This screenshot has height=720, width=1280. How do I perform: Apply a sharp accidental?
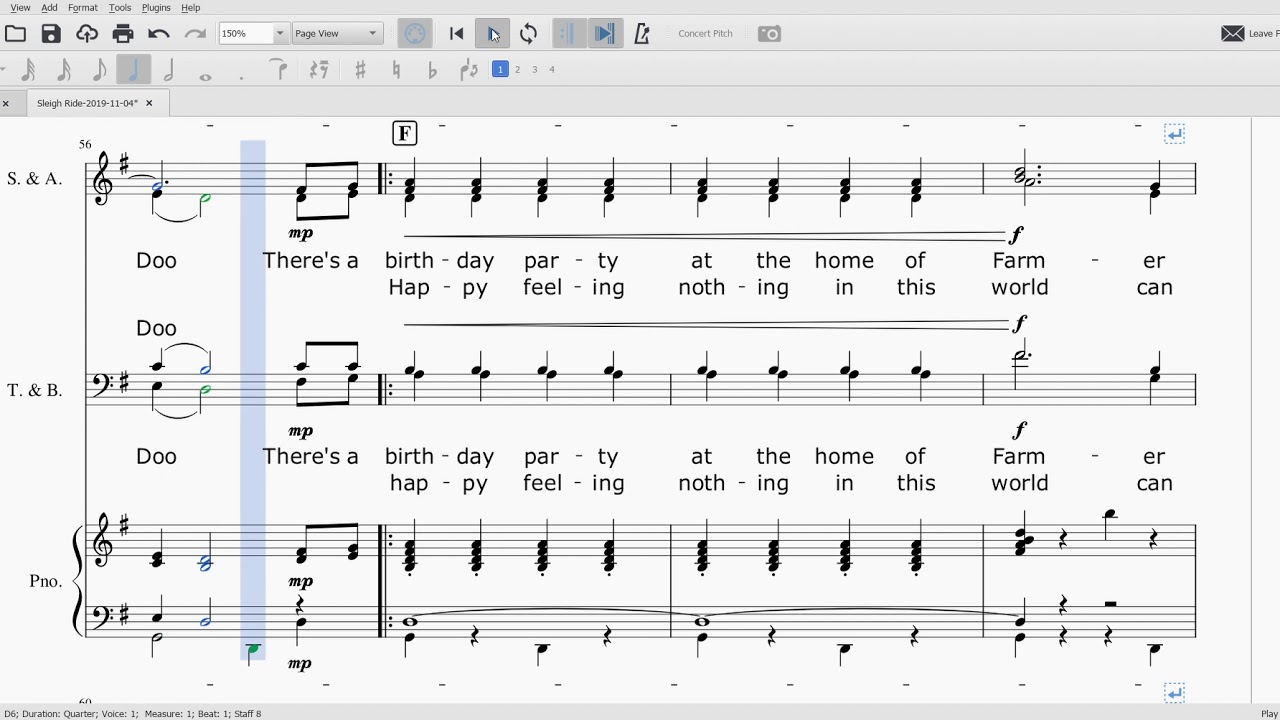360,70
